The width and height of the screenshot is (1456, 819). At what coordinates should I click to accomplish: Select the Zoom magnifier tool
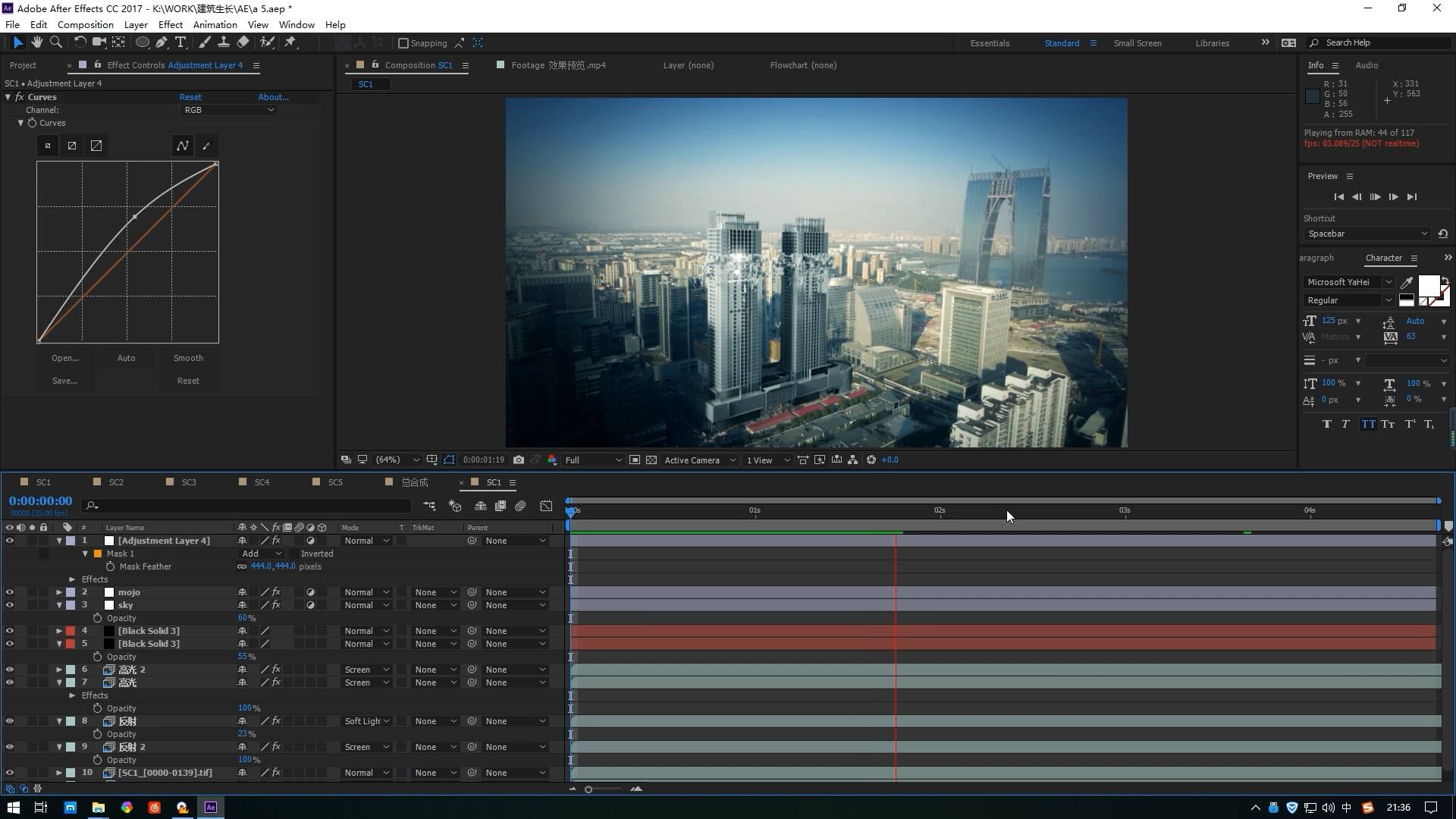coord(56,42)
